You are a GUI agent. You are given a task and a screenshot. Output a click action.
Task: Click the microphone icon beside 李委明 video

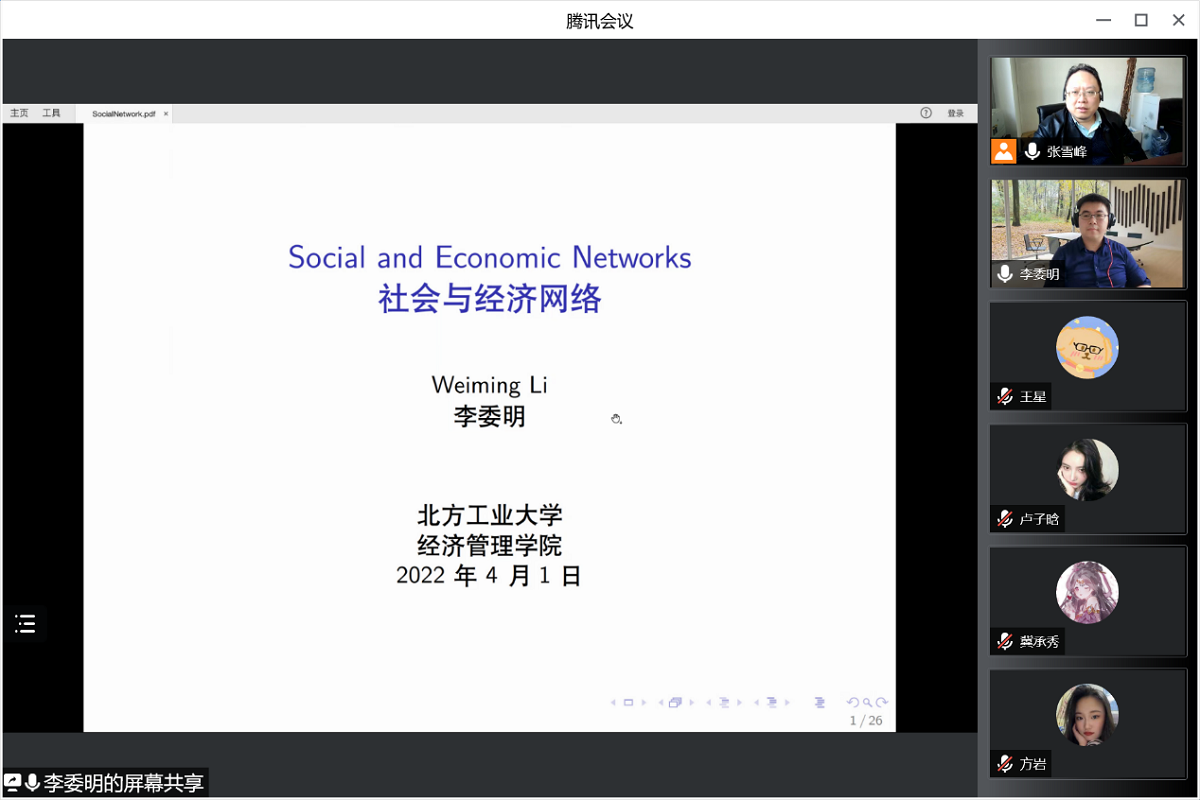(x=1005, y=274)
